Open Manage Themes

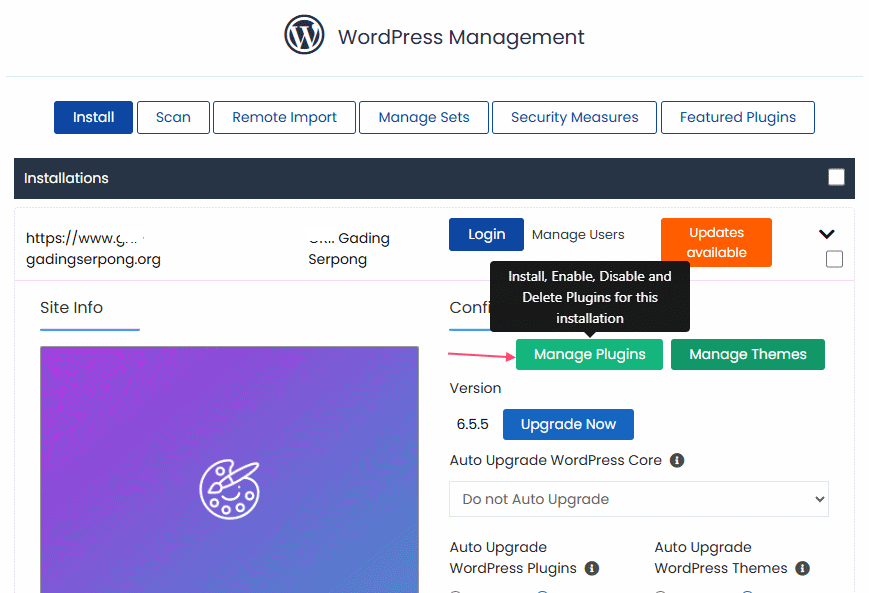[748, 354]
